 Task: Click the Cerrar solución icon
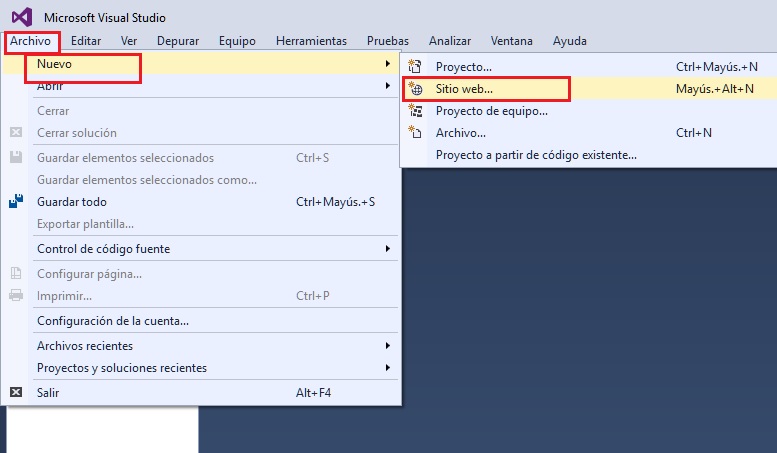click(16, 132)
